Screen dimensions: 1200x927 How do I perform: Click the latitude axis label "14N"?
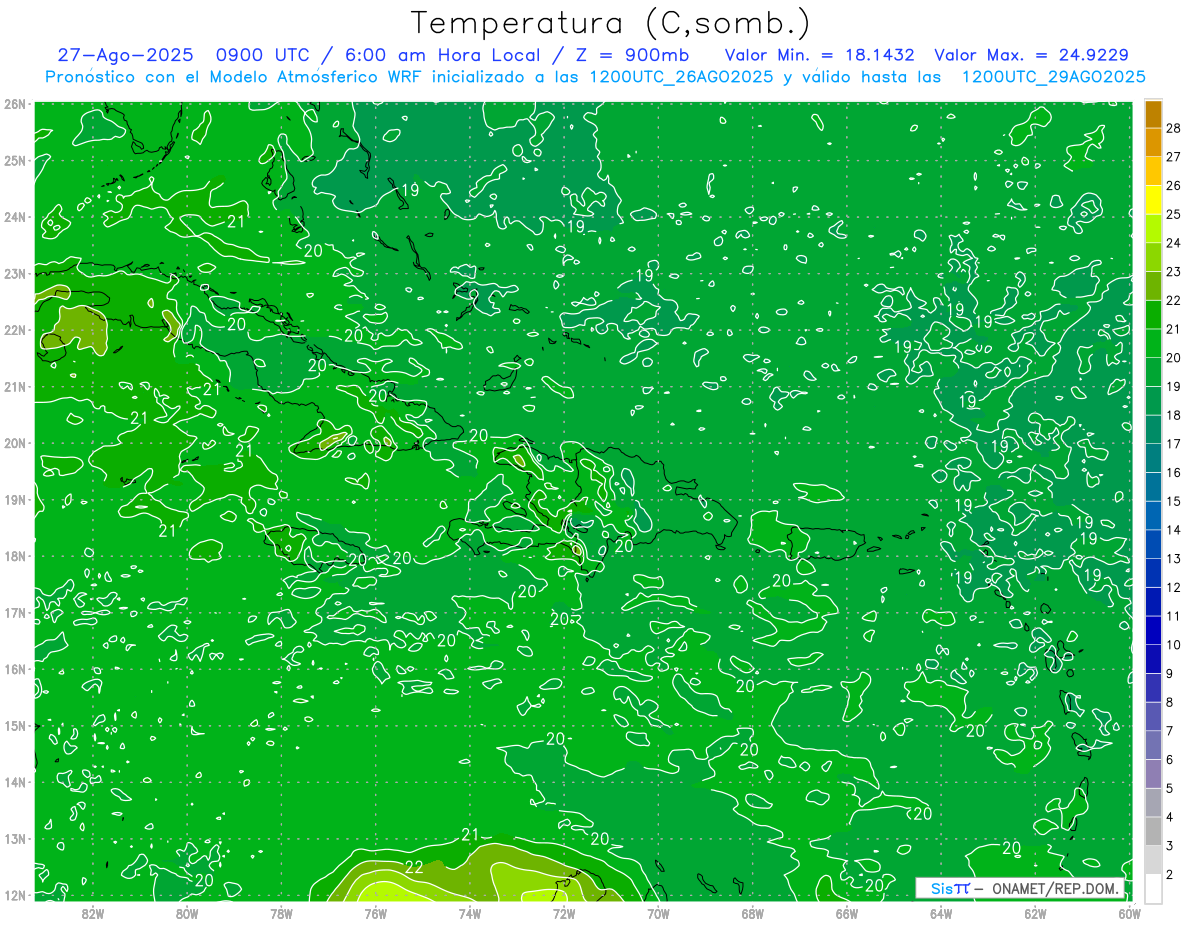[x=15, y=782]
